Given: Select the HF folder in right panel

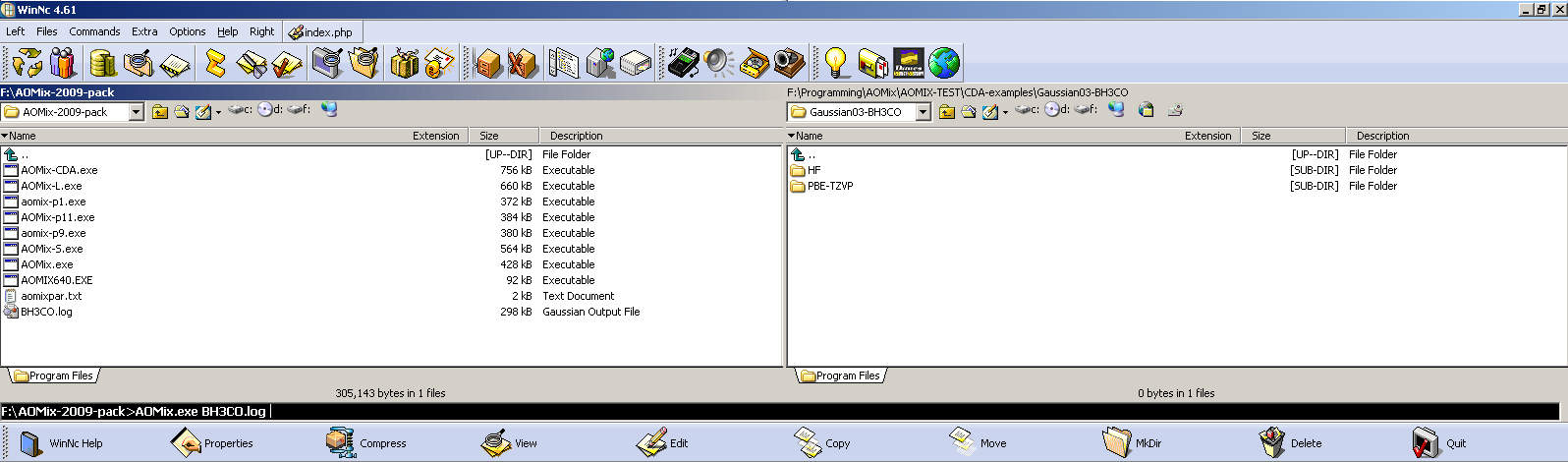Looking at the screenshot, I should pos(813,170).
